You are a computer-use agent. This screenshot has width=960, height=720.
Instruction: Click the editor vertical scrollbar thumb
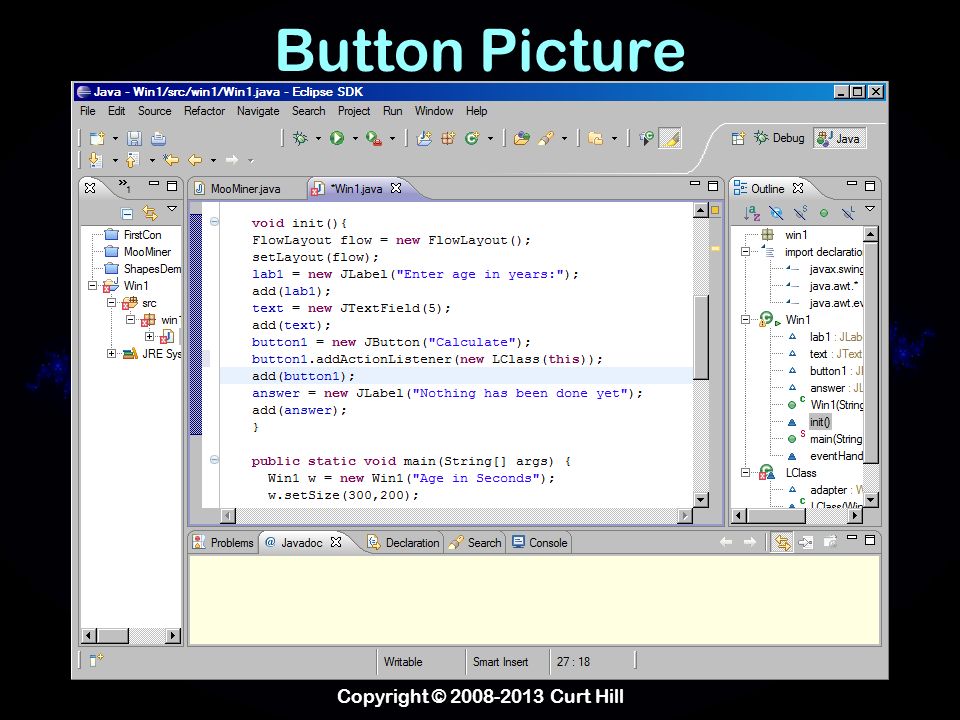click(701, 337)
